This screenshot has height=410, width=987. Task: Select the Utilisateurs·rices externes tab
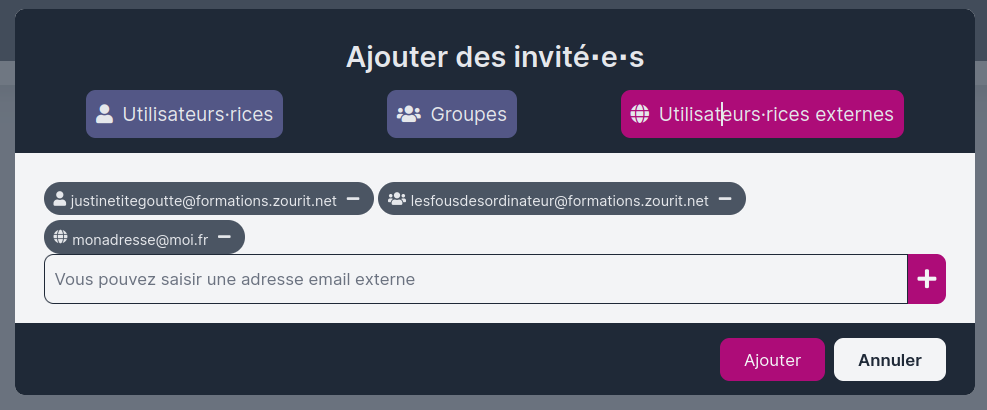tap(762, 114)
